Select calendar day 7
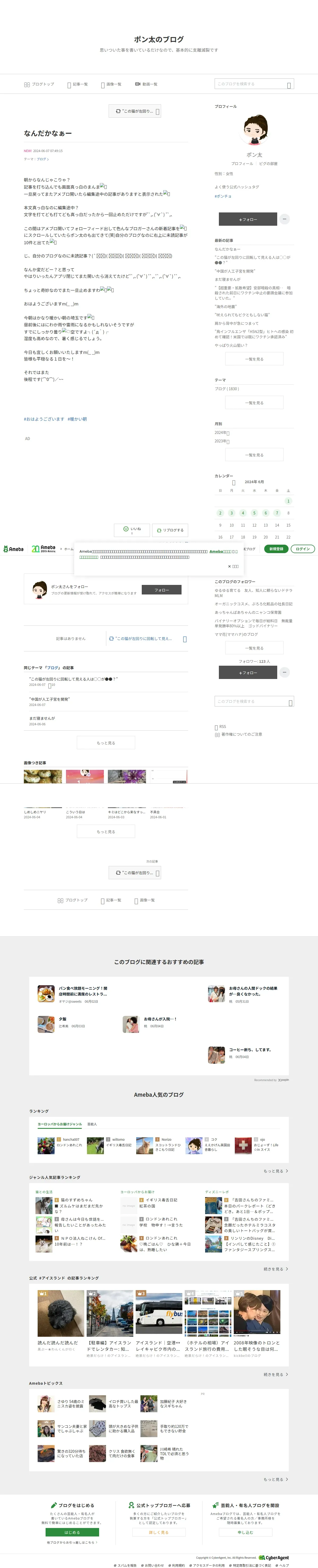 point(277,513)
